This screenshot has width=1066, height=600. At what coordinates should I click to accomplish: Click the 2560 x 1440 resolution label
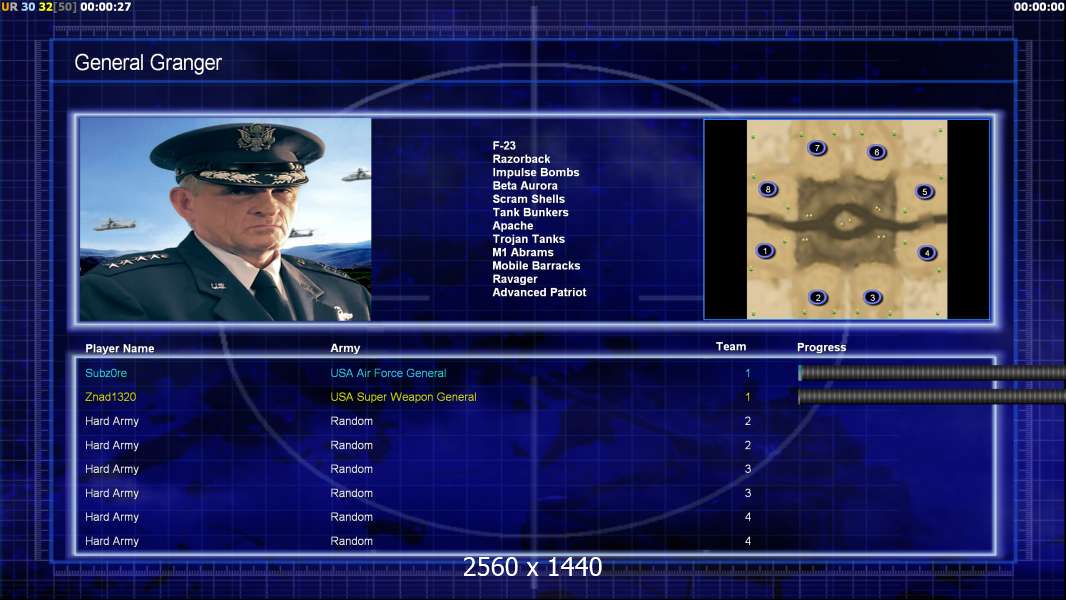[532, 567]
